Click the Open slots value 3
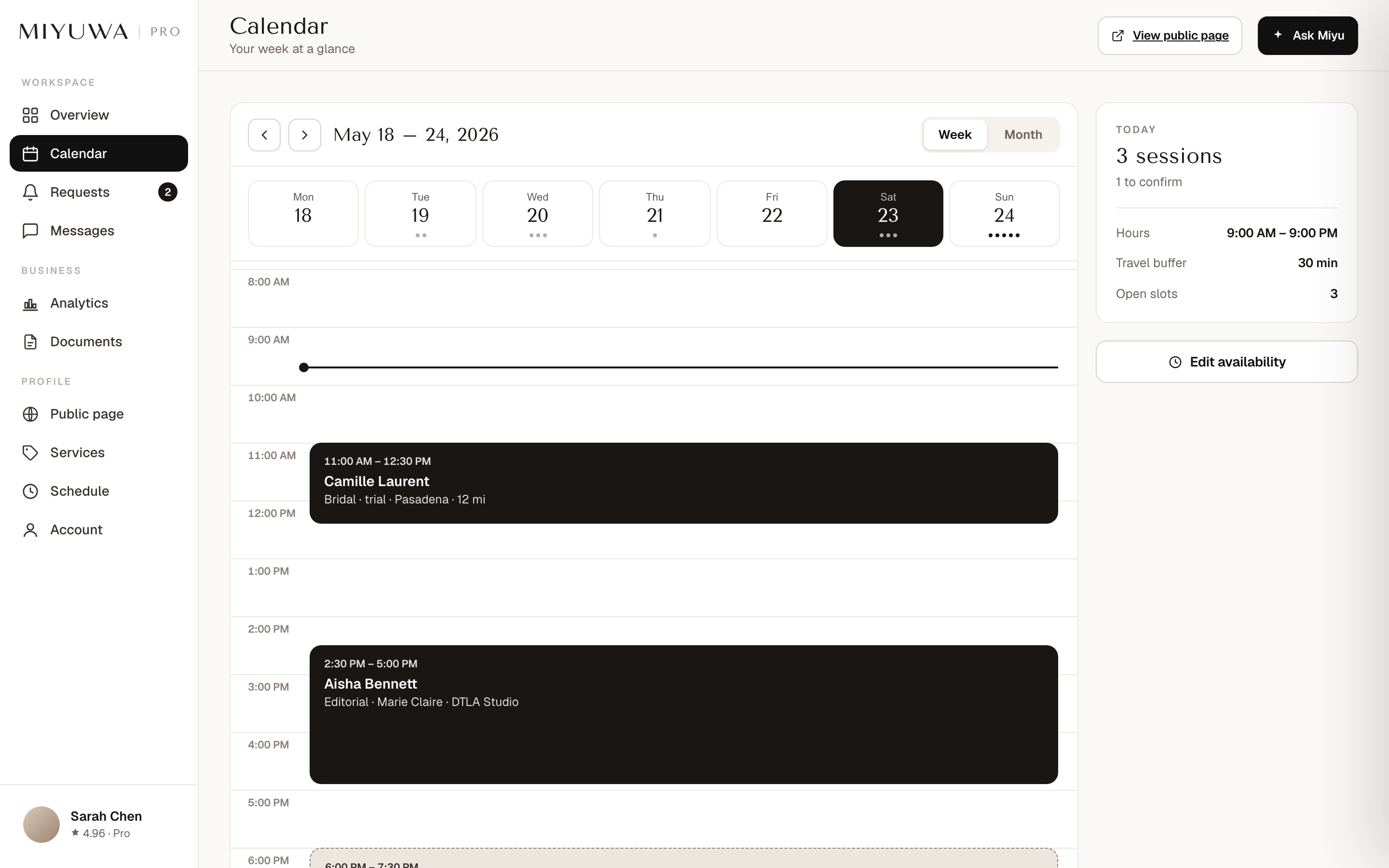 tap(1334, 293)
